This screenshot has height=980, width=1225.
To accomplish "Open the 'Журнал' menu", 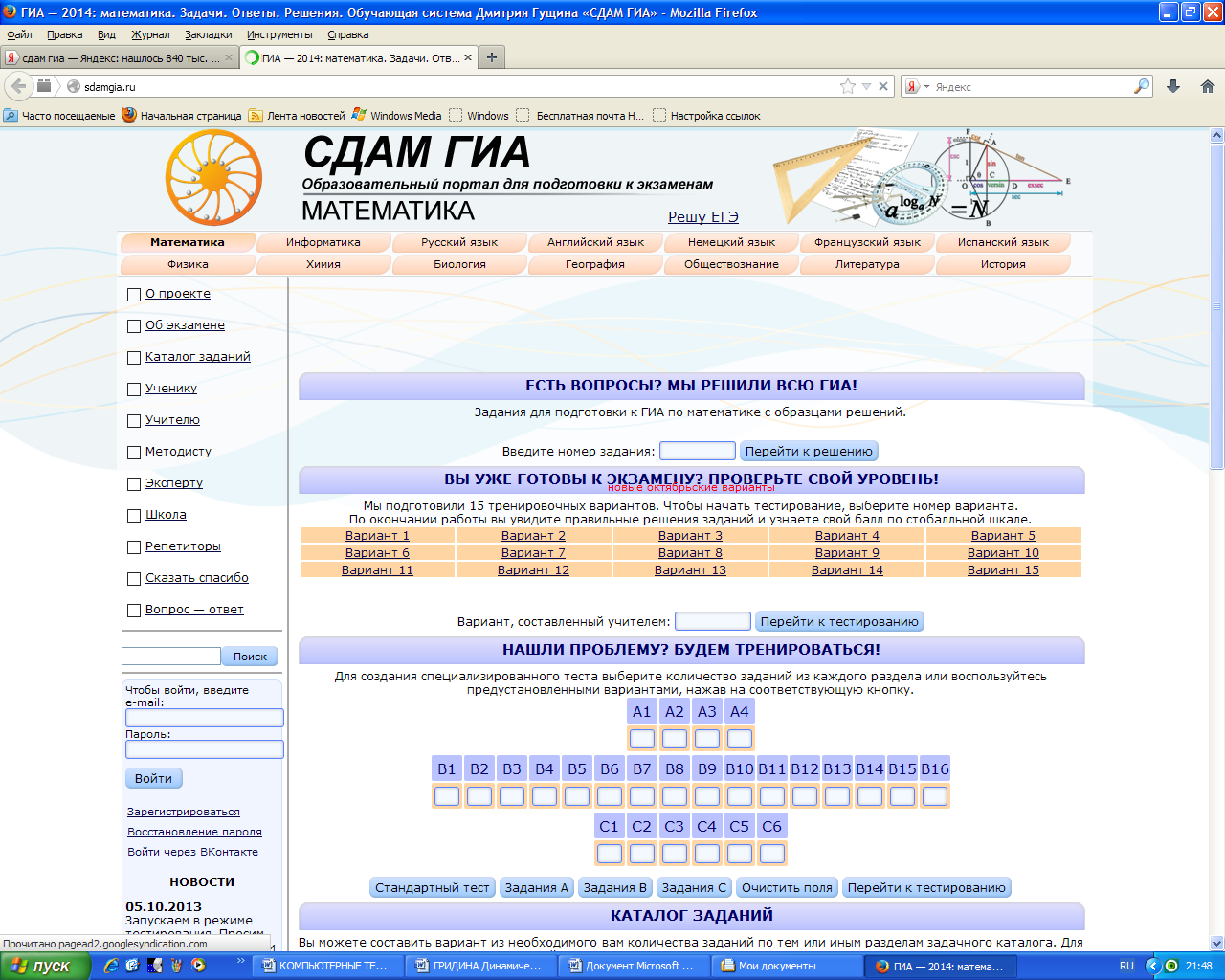I will pyautogui.click(x=150, y=34).
